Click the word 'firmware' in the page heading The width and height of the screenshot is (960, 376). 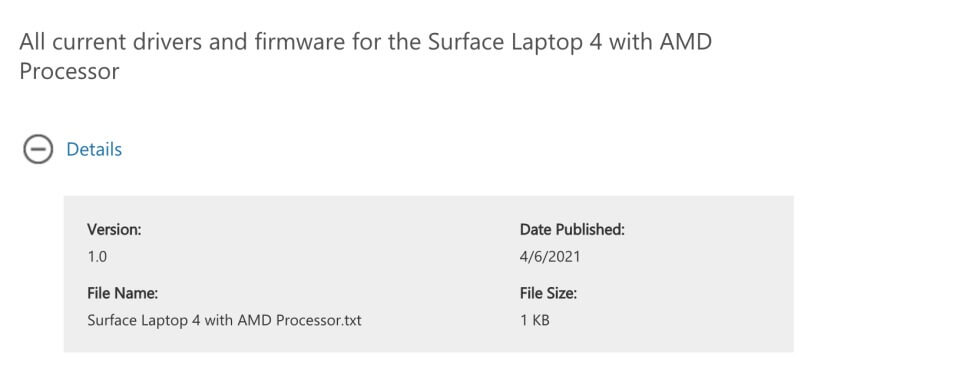point(301,42)
